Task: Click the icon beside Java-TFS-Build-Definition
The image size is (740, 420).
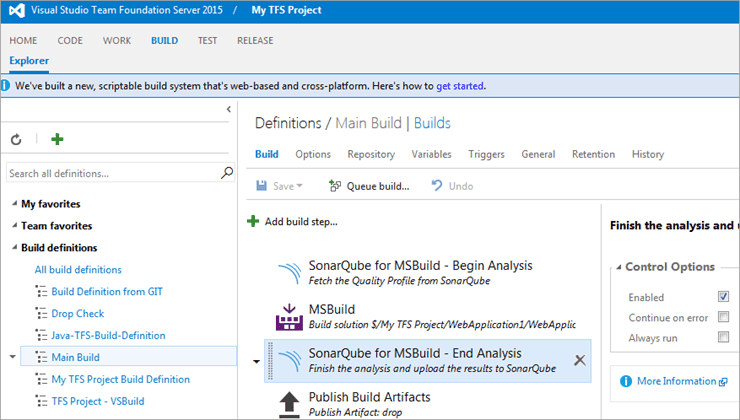Action: point(42,336)
